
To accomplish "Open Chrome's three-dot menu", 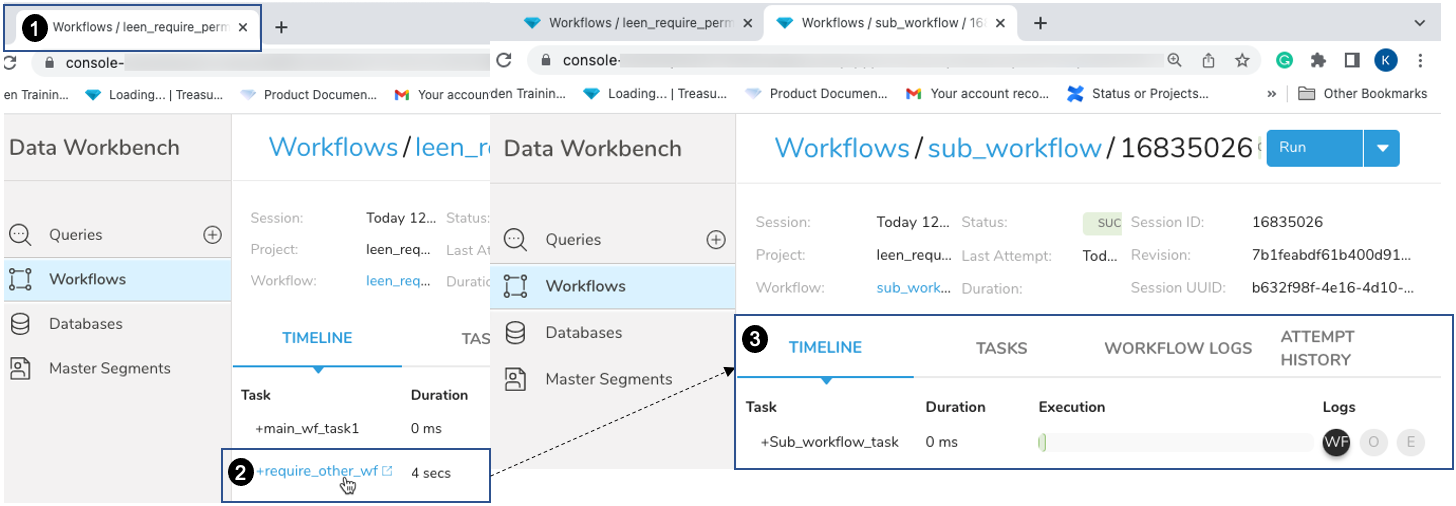I will pos(1420,60).
